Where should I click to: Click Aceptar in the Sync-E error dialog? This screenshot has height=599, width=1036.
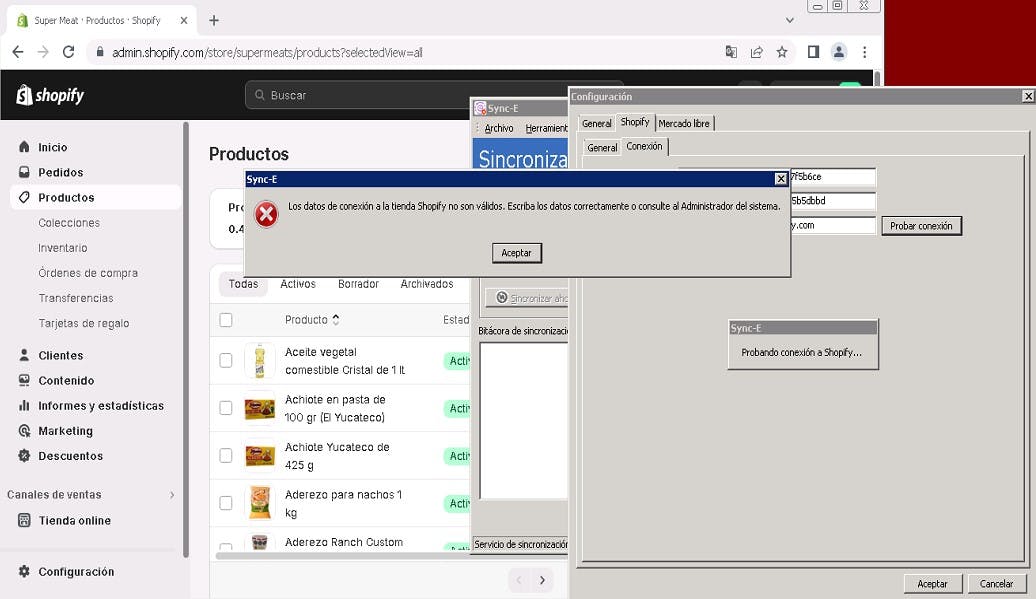pyautogui.click(x=517, y=253)
